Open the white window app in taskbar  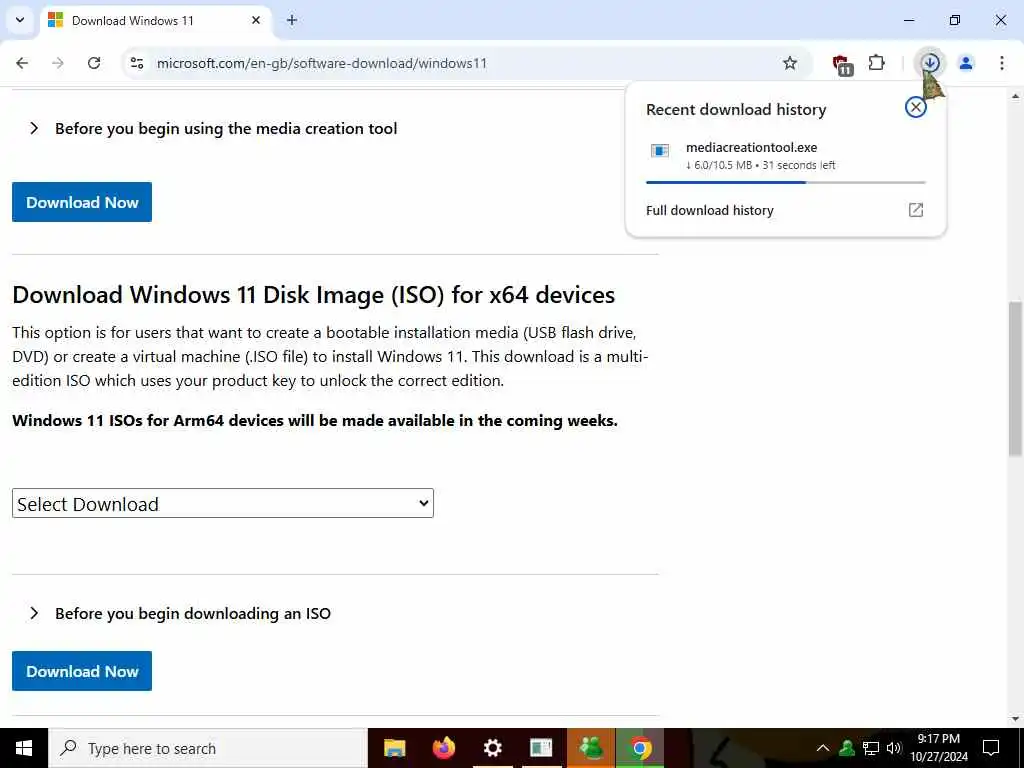(x=541, y=748)
